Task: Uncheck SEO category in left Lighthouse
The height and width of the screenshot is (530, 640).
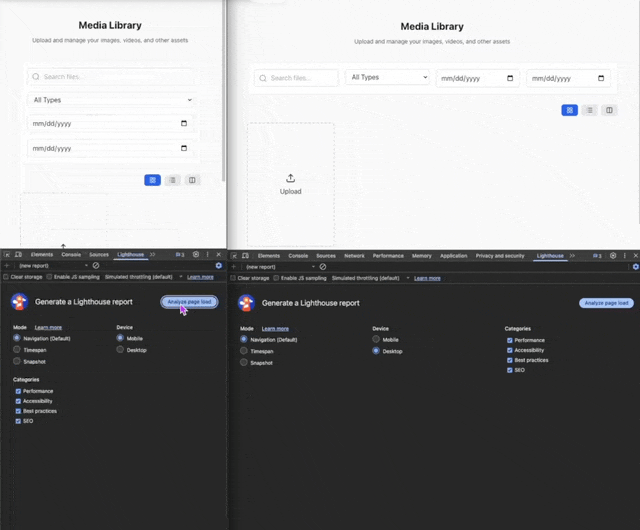Action: tap(18, 421)
